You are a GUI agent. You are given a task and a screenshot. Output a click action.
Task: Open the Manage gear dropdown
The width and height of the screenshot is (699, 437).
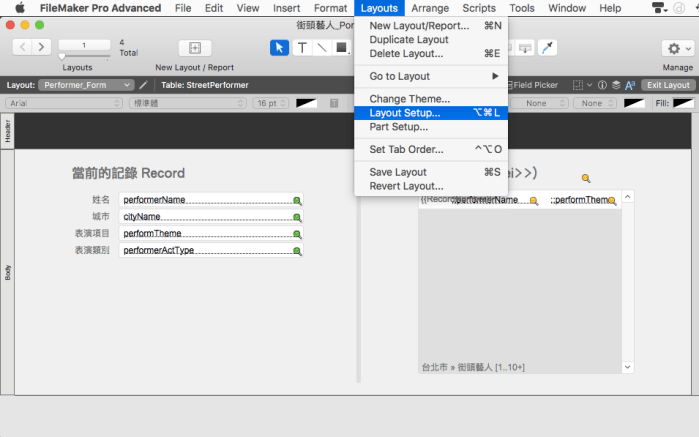[x=678, y=48]
